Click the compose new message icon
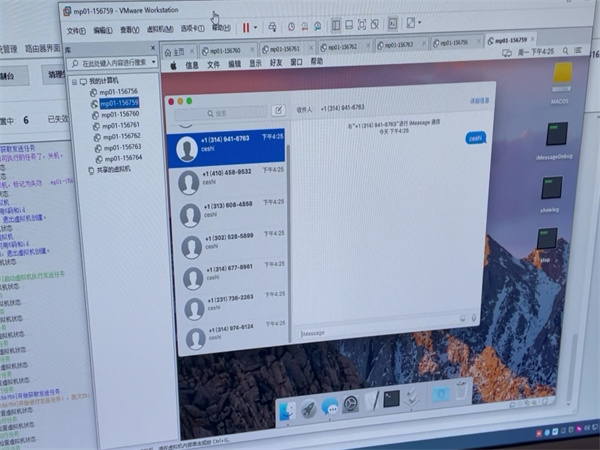The width and height of the screenshot is (600, 450). pos(278,111)
